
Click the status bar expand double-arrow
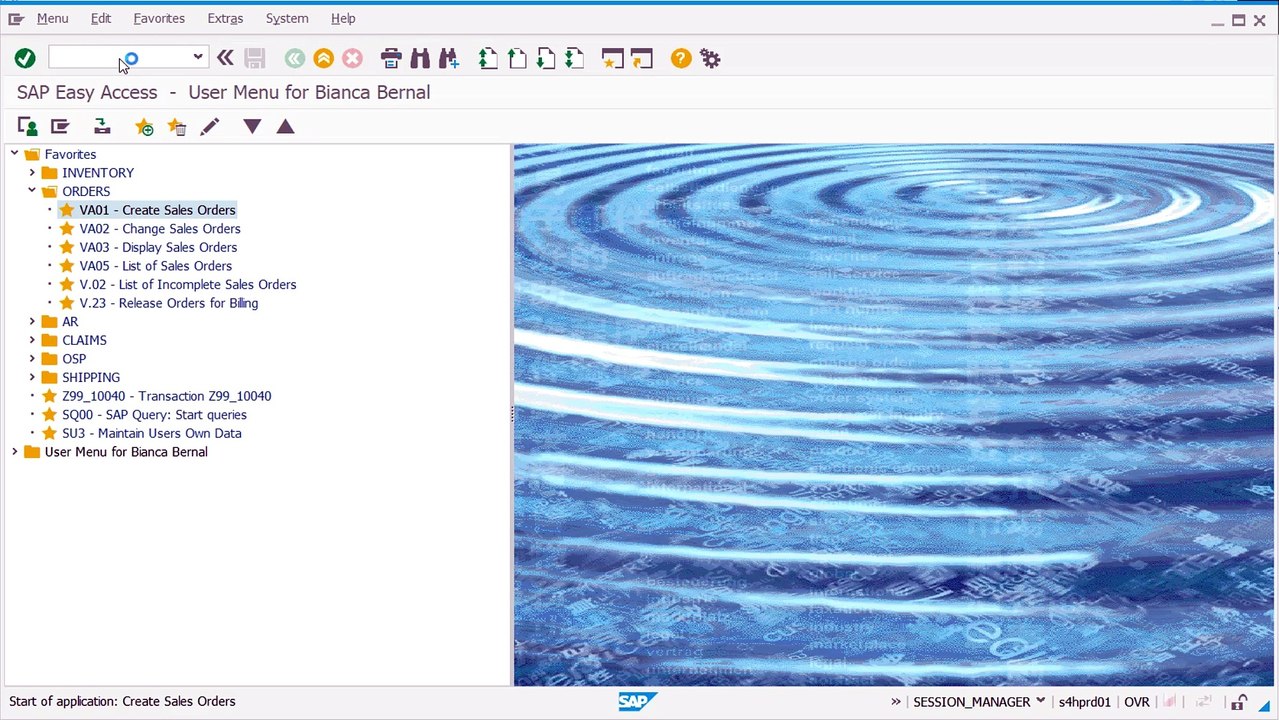click(895, 702)
